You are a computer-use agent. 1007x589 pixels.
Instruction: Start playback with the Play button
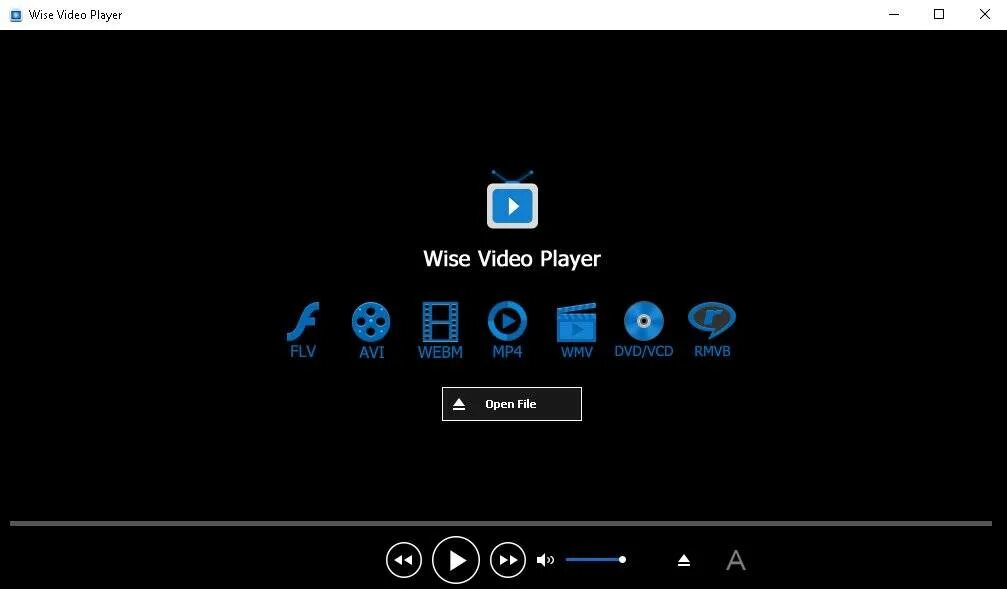coord(456,560)
